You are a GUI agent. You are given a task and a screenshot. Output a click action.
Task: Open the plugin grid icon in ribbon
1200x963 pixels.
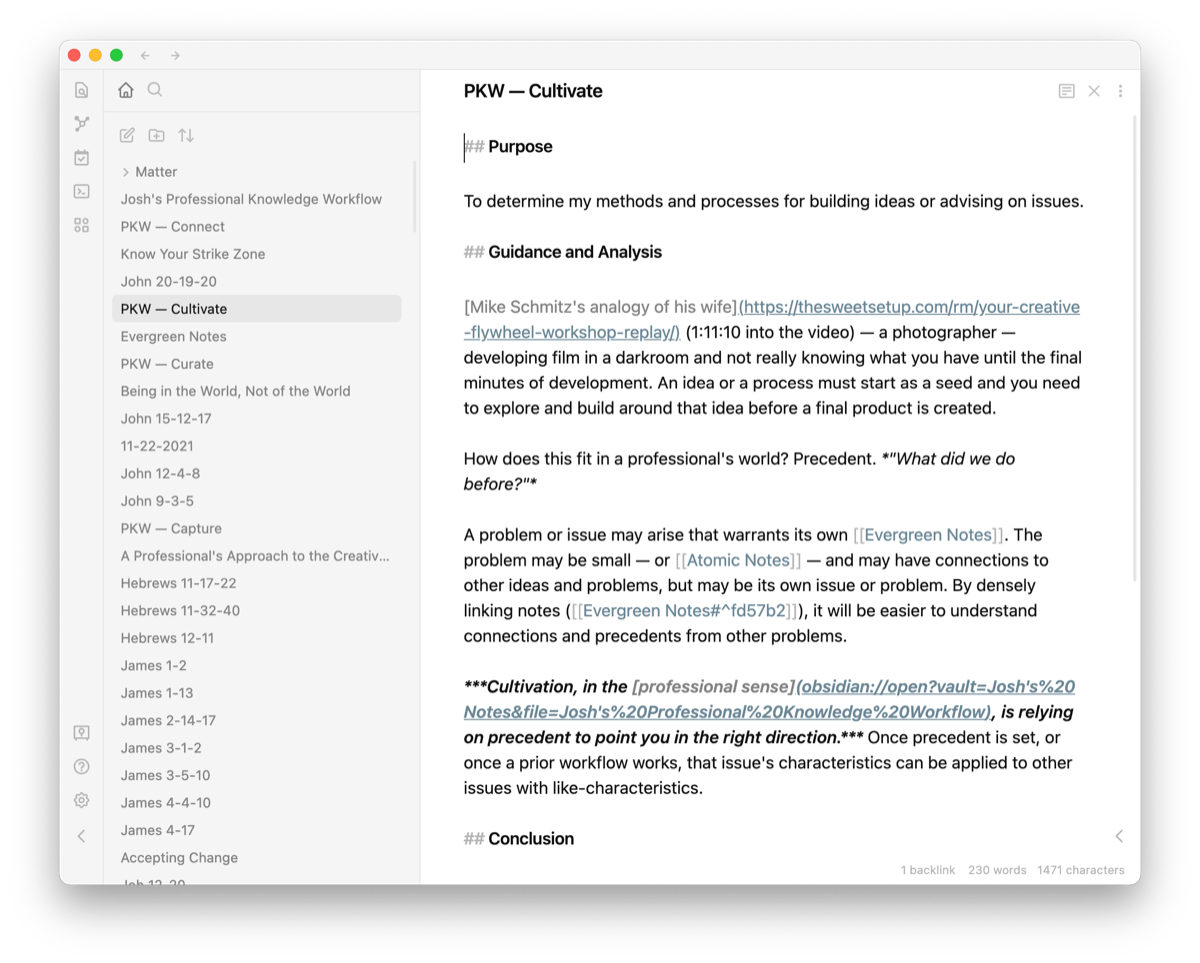pos(82,225)
